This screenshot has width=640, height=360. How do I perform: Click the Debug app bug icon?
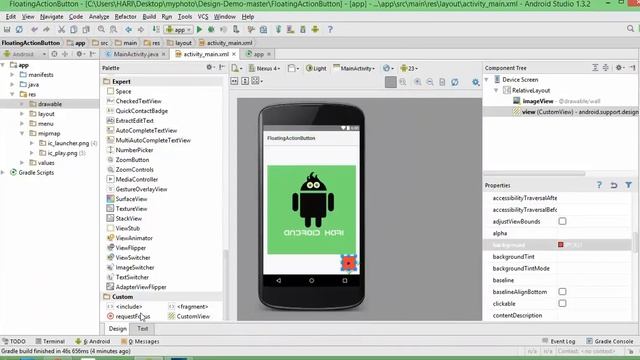click(x=211, y=29)
